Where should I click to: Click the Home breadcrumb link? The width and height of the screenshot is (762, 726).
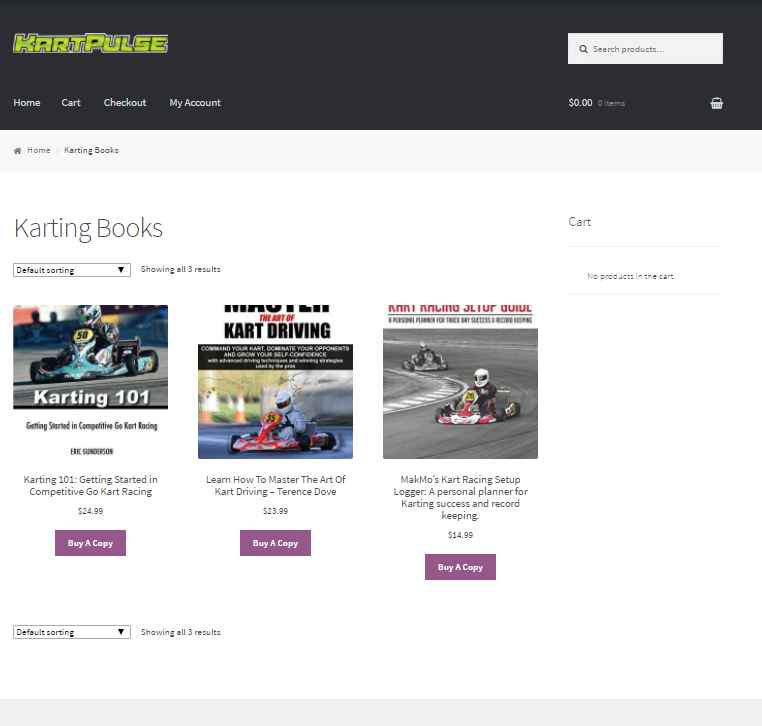point(39,150)
